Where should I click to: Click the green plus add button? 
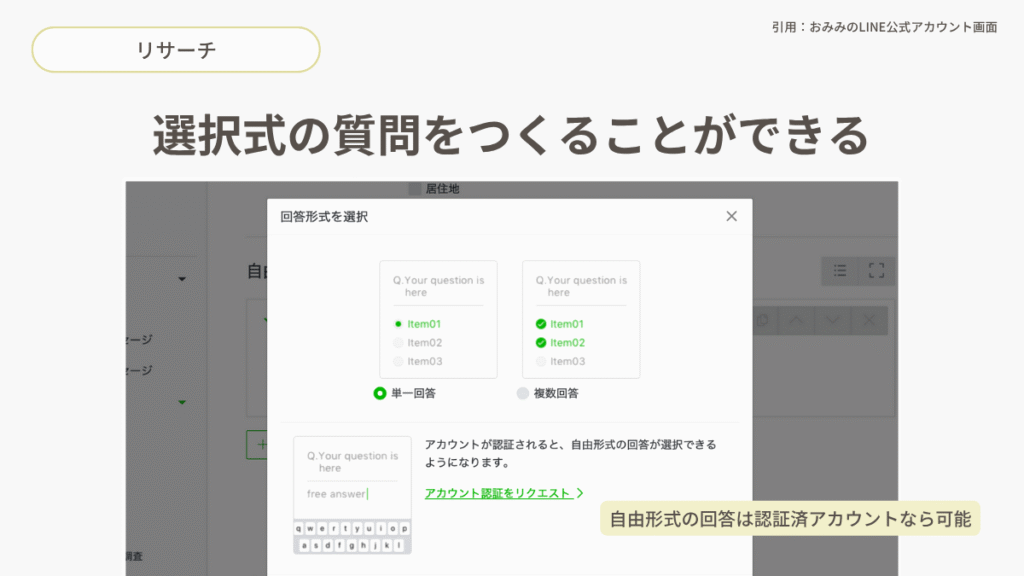pos(258,444)
